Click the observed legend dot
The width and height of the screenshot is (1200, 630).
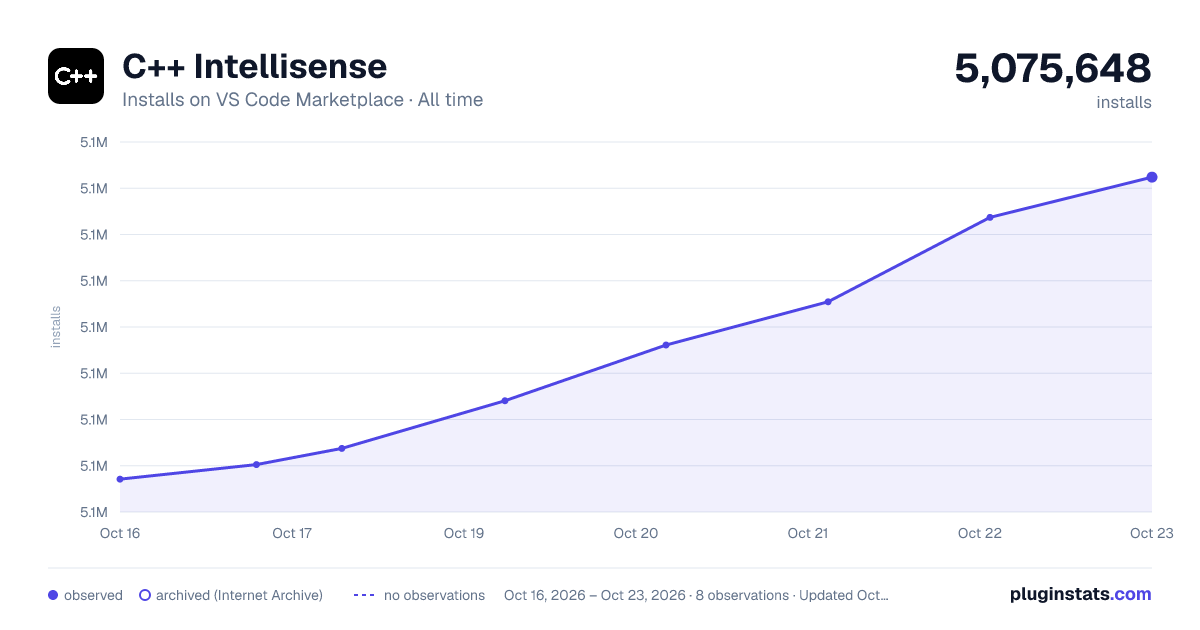coord(53,595)
